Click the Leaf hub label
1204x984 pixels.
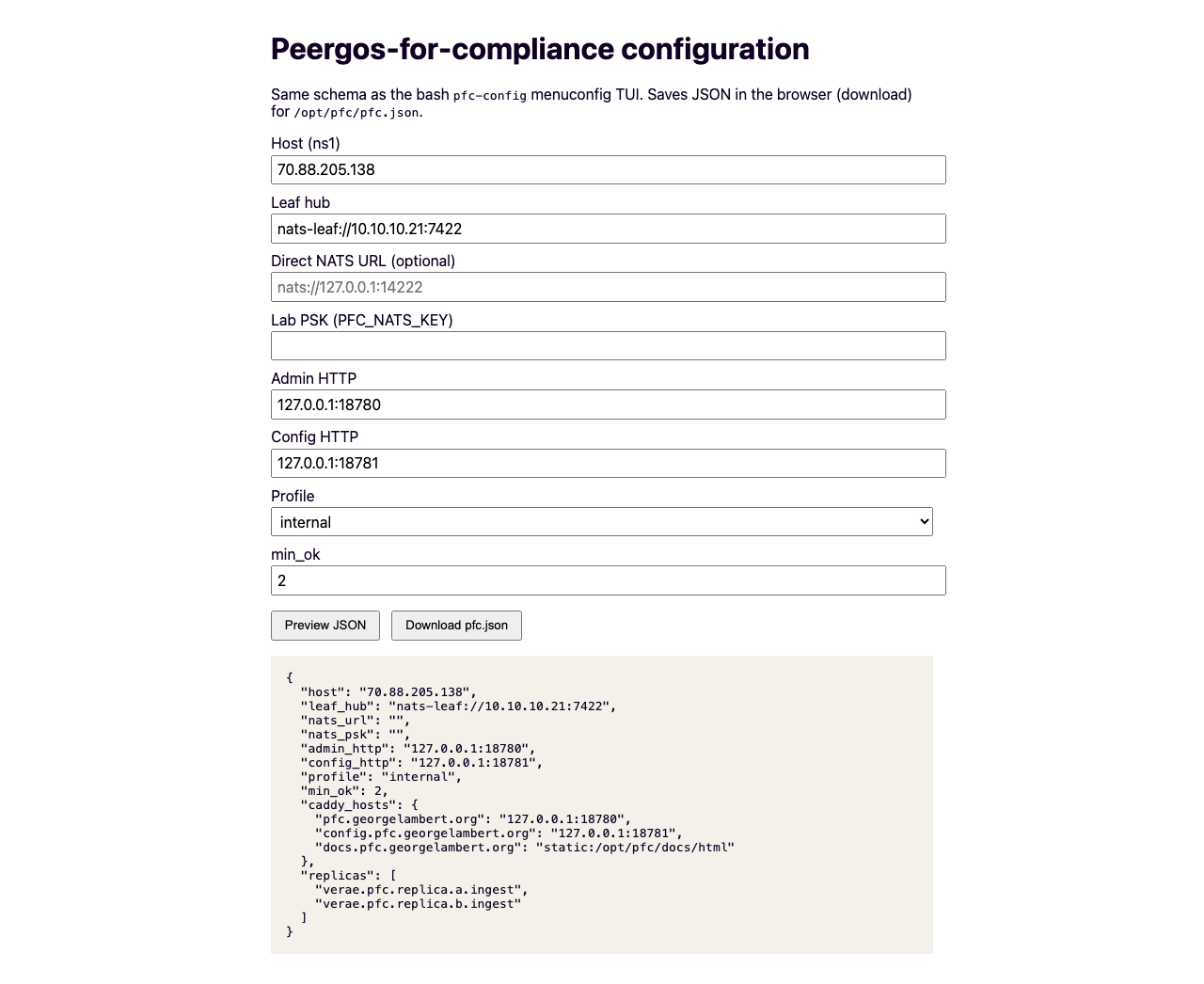click(300, 202)
